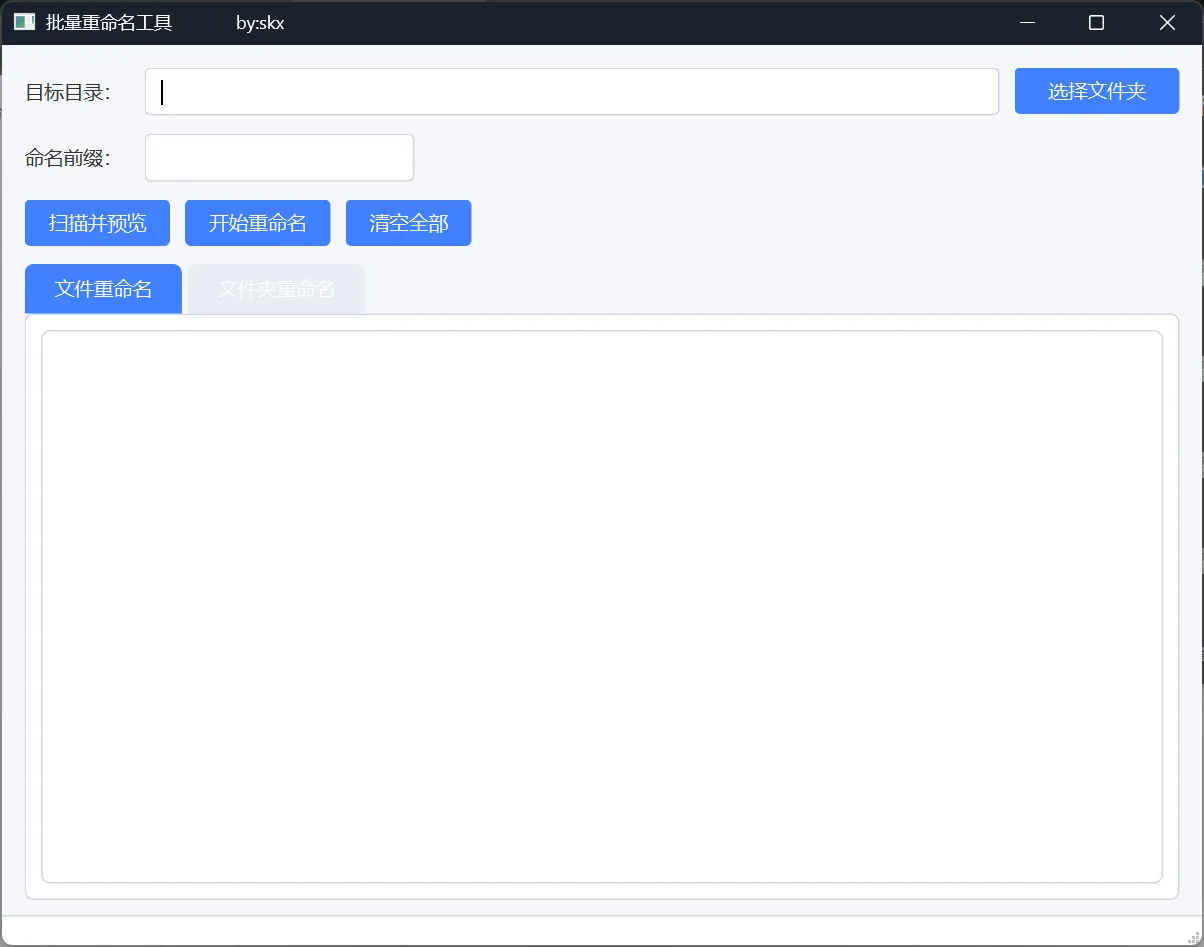The height and width of the screenshot is (947, 1204).
Task: Click the 命名前缀 label
Action: [67, 158]
